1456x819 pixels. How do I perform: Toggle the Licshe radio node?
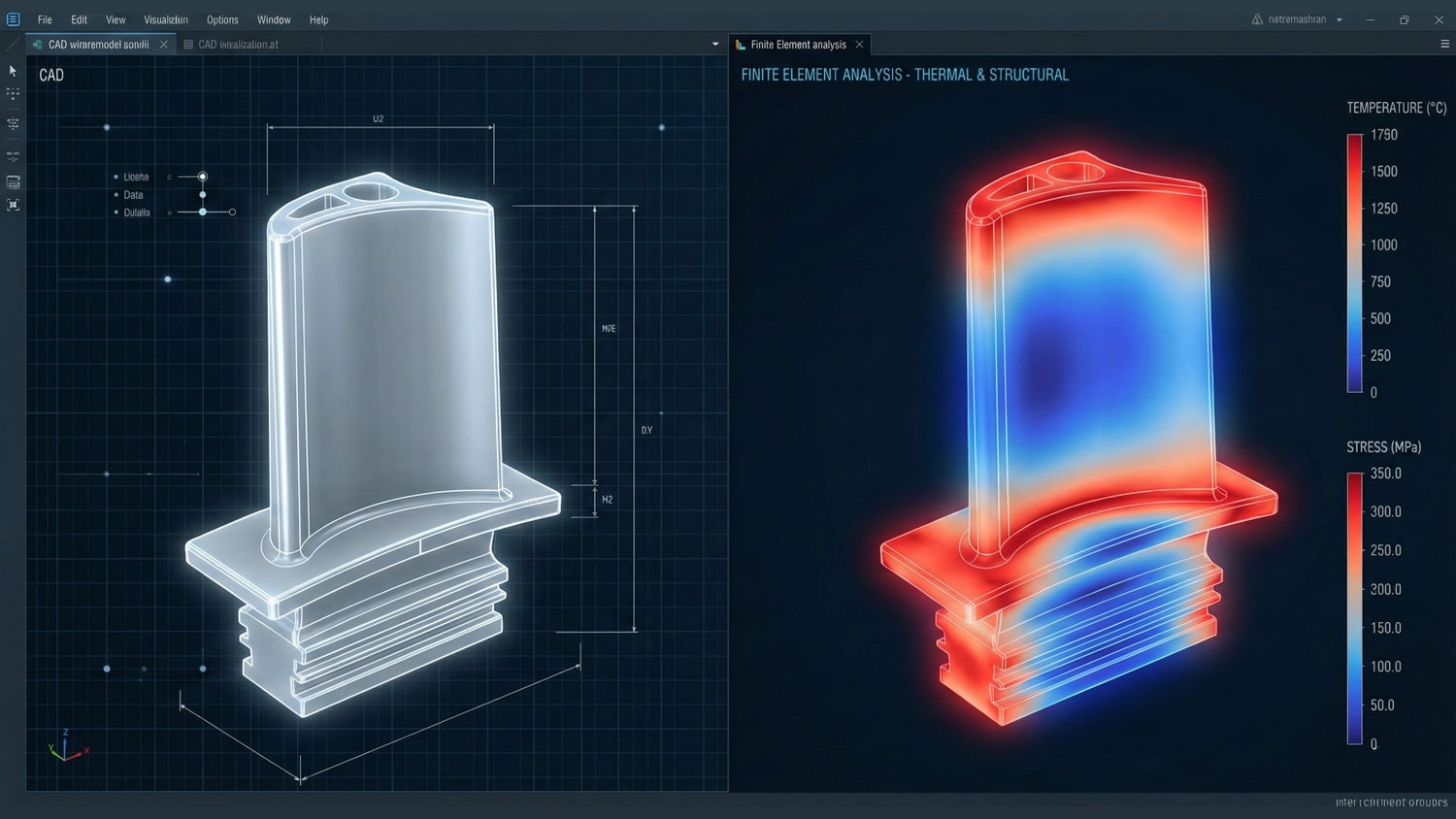202,177
